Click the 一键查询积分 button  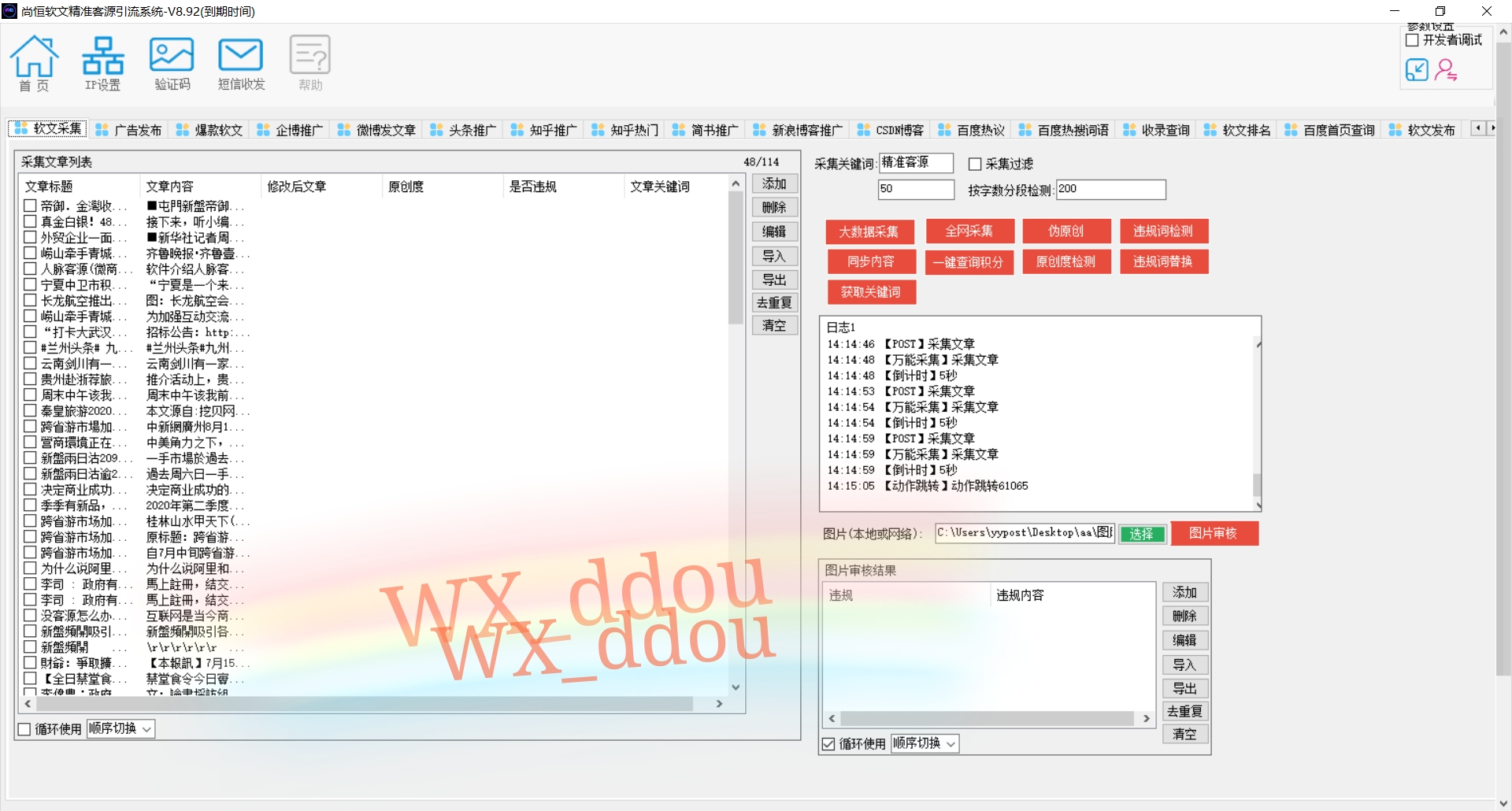tap(969, 262)
